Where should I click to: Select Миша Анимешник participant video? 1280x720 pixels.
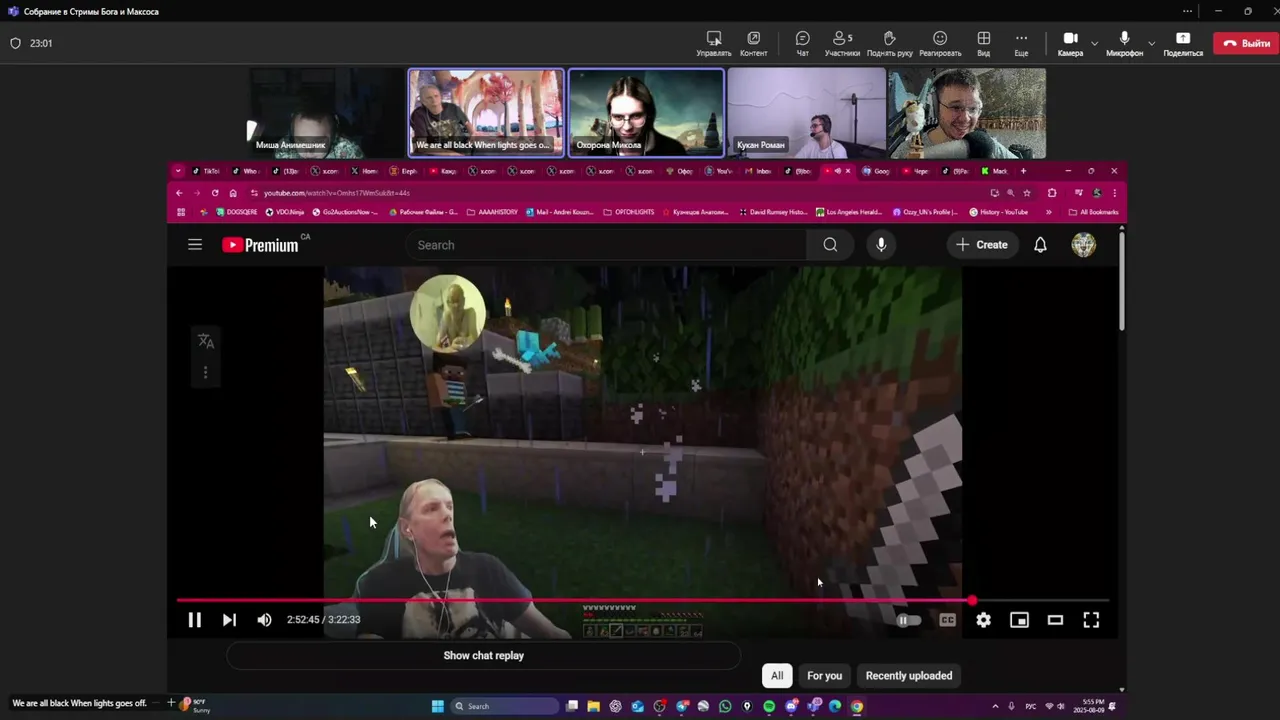[x=327, y=113]
